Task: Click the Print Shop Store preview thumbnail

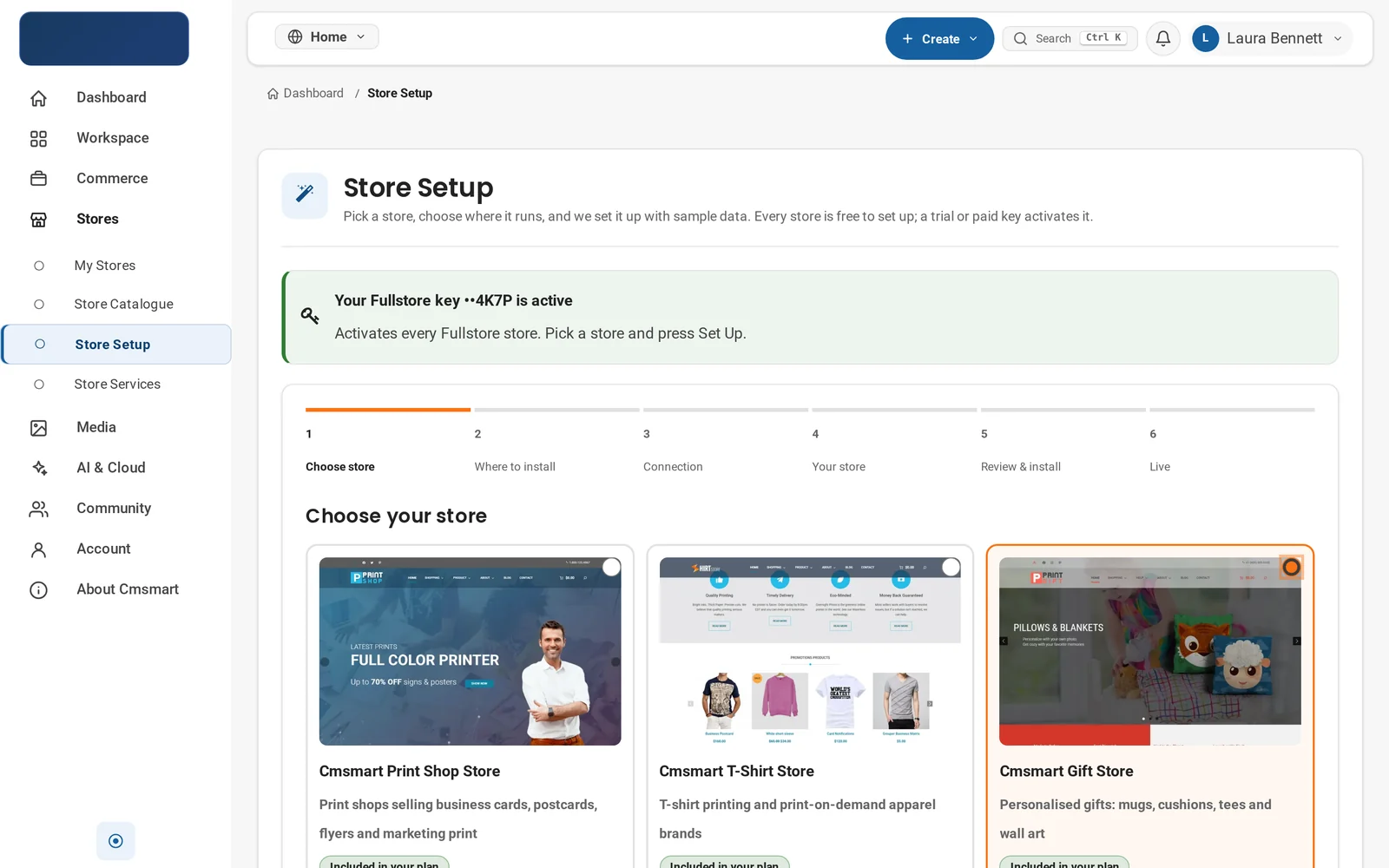Action: pyautogui.click(x=470, y=651)
